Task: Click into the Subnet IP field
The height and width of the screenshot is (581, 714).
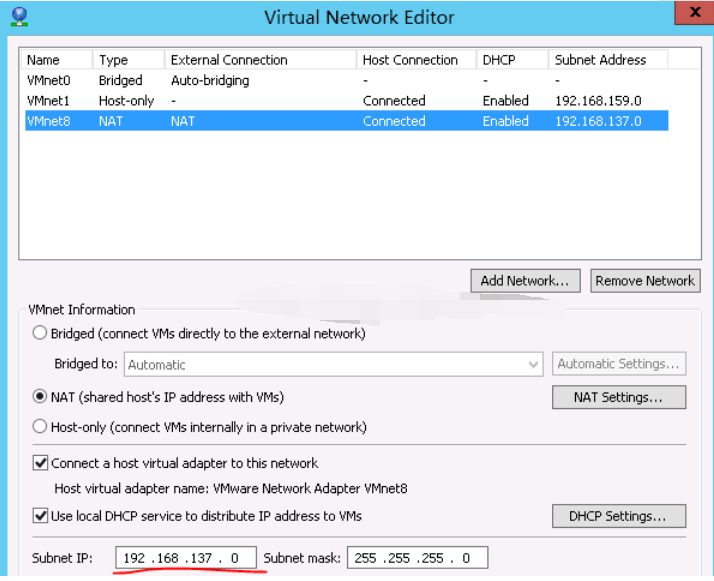Action: (x=186, y=558)
